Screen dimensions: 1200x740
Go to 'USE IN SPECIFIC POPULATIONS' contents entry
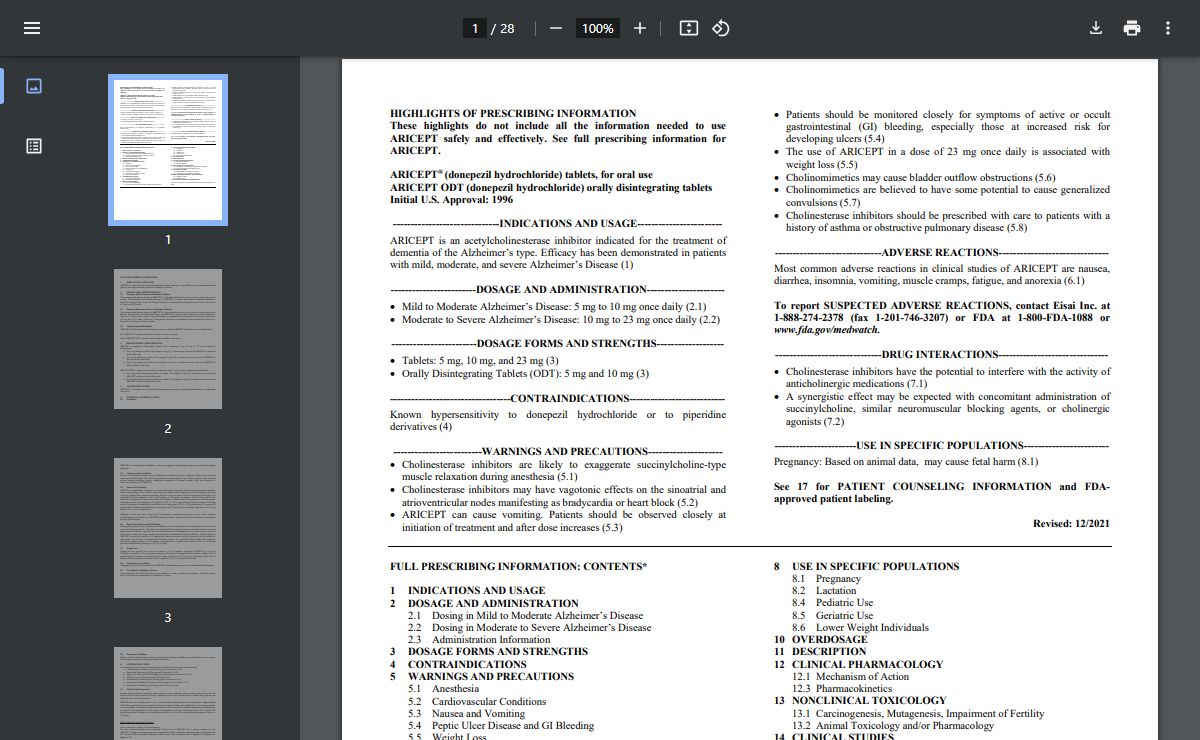click(x=875, y=567)
